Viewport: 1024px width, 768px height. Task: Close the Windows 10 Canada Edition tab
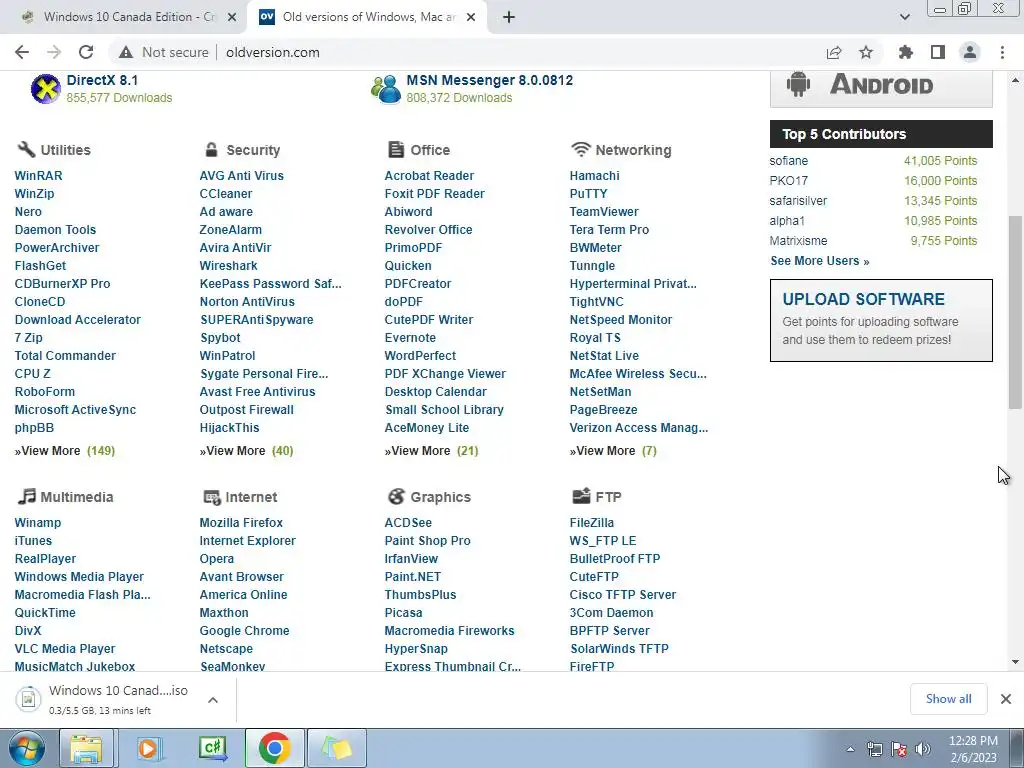(231, 17)
